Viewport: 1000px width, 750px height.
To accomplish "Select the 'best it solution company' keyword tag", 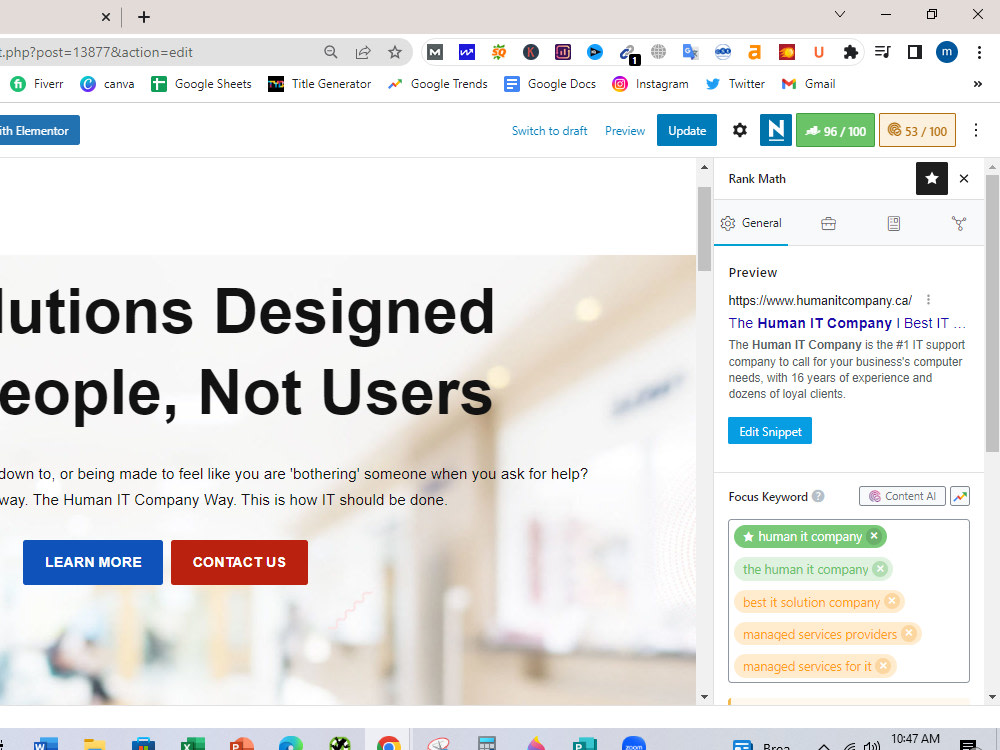I will pos(811,602).
